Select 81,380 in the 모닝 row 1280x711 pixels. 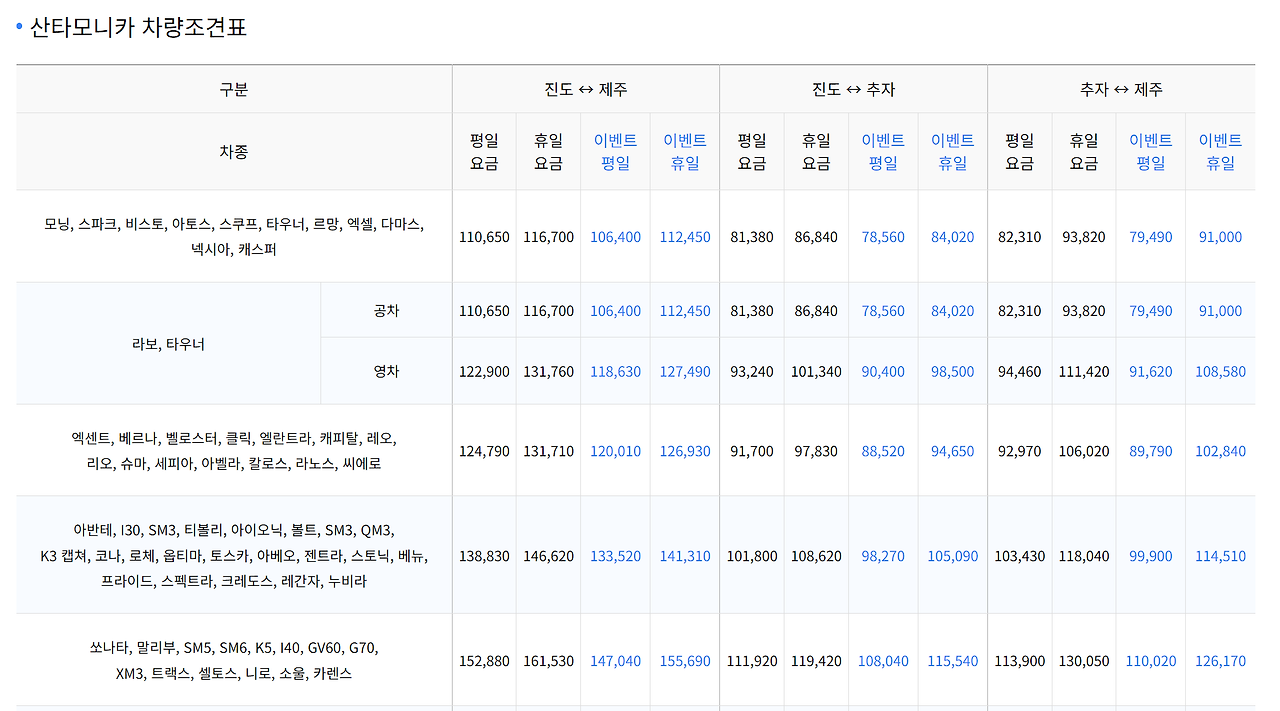752,237
